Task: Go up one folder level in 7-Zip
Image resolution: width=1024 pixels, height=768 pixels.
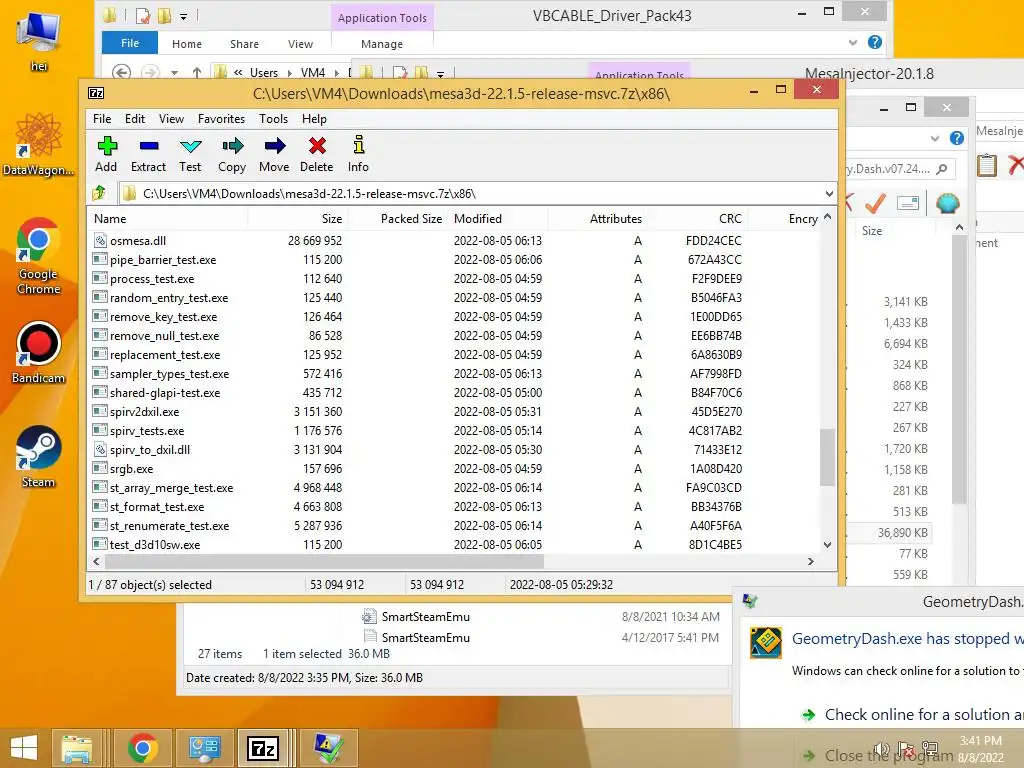Action: tap(99, 193)
